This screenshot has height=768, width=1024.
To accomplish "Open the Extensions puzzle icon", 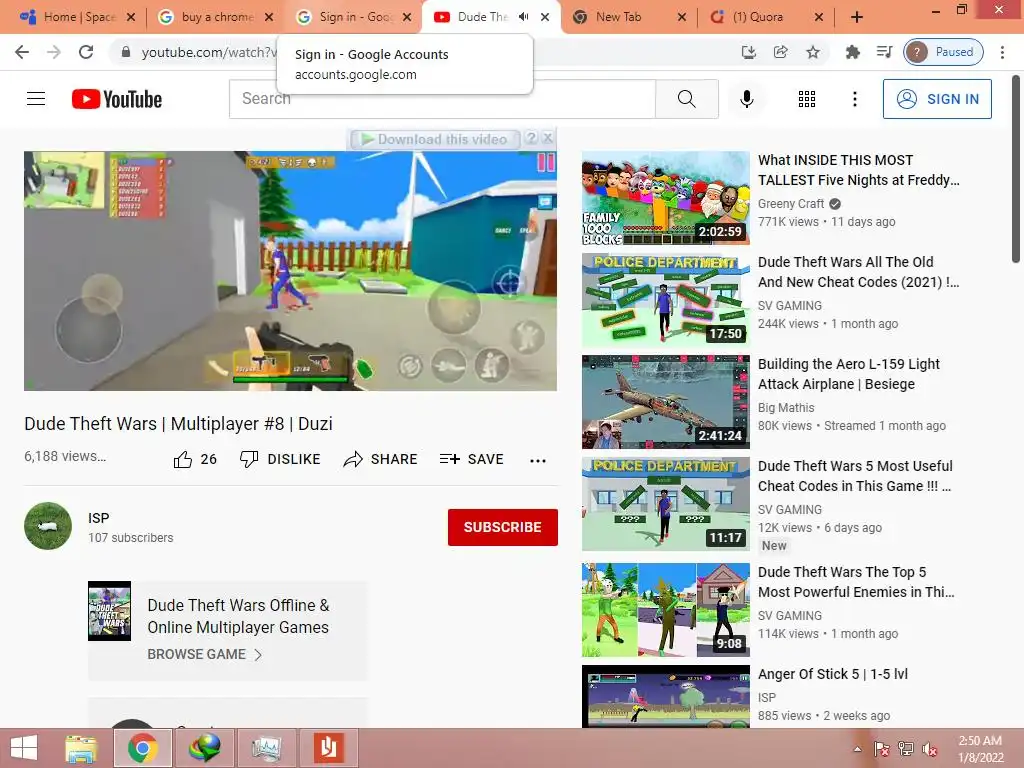I will pos(852,52).
